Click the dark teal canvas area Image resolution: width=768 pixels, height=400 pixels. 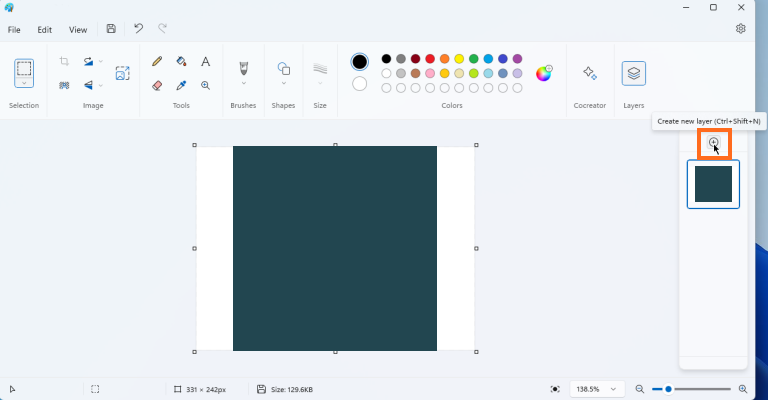[x=335, y=248]
